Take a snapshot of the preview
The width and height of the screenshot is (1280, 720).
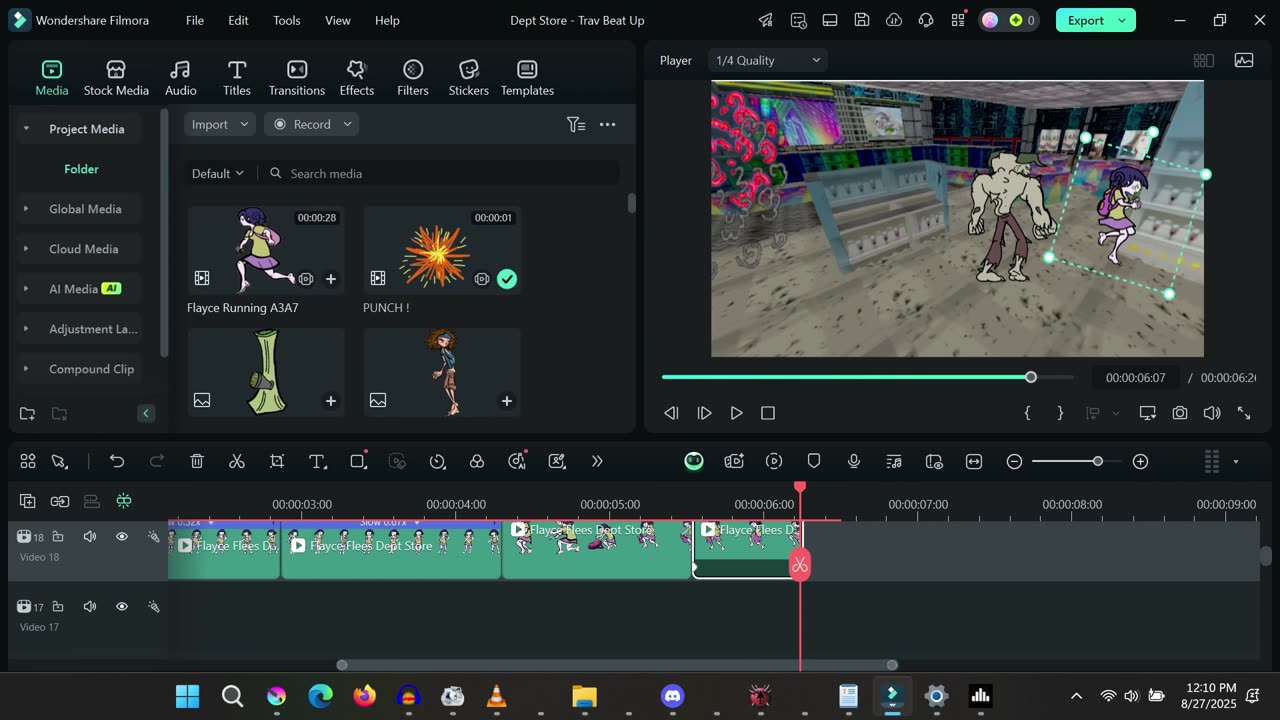click(x=1180, y=413)
